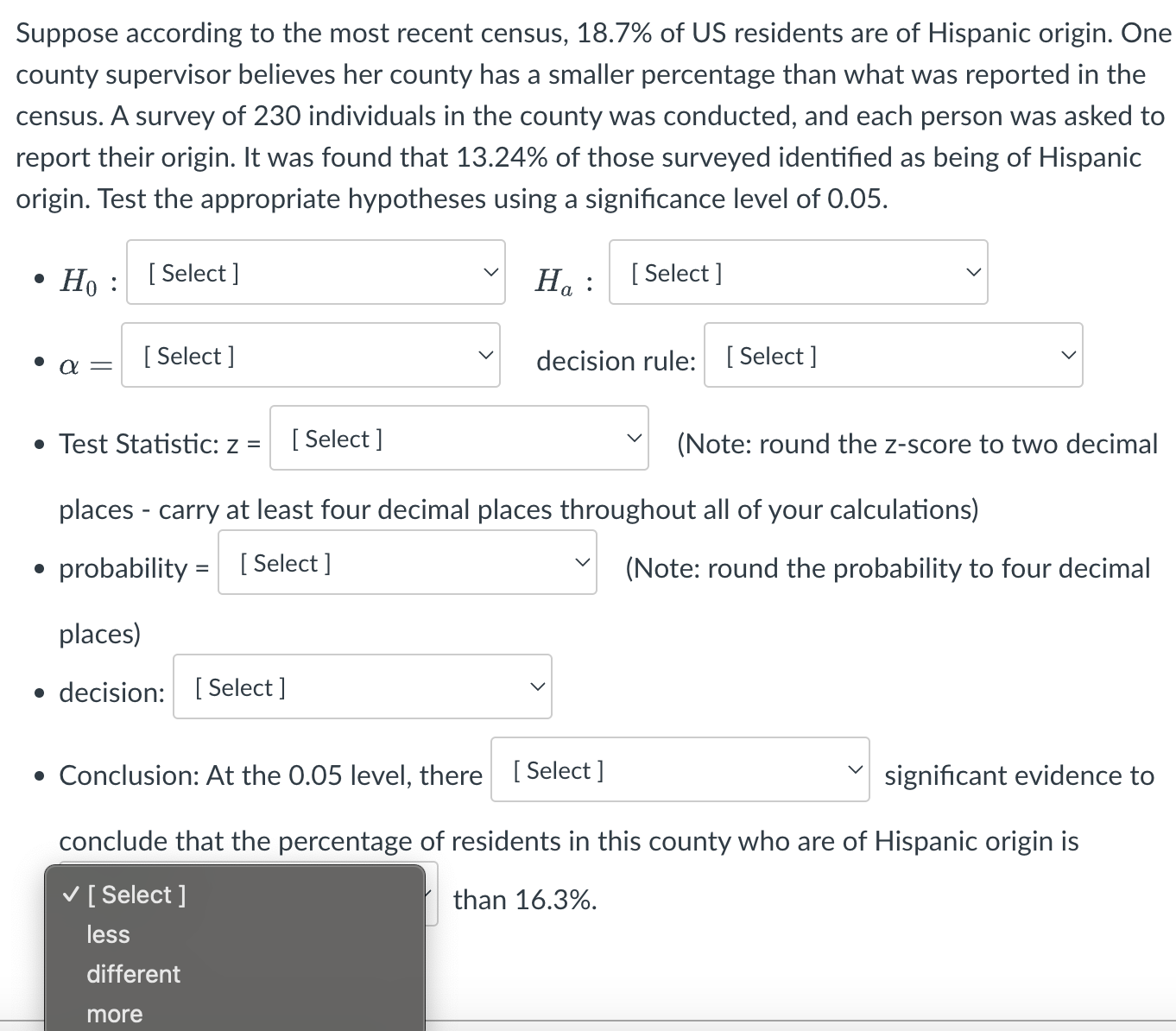Open the α significance level dropdown
1176x1031 pixels.
click(311, 355)
